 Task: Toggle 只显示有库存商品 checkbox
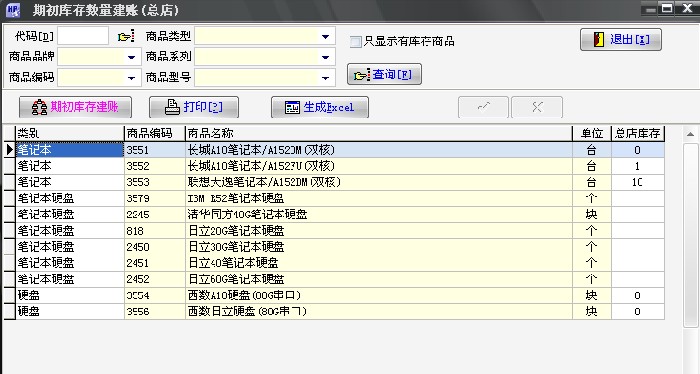point(355,42)
